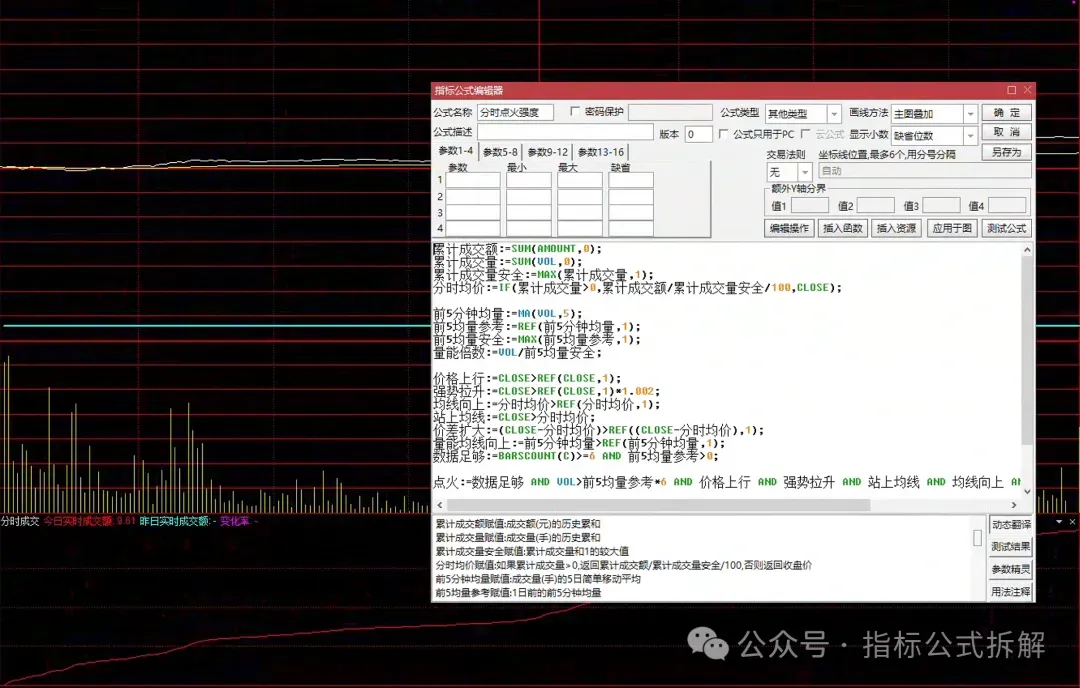Click the code line starting with 点火:=数据足够
Viewport: 1080px width, 688px height.
727,482
